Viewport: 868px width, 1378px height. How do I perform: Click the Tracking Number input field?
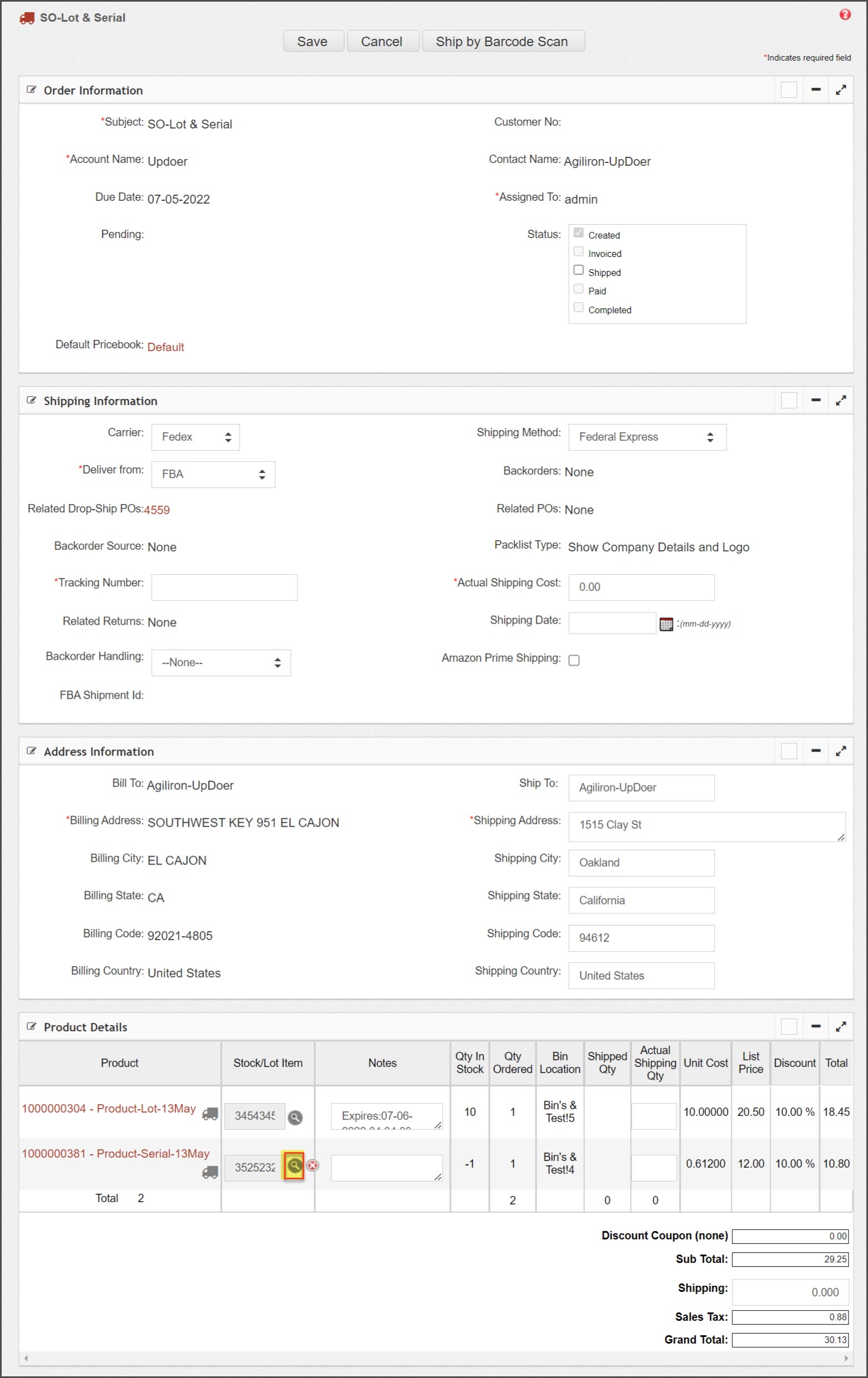point(224,587)
